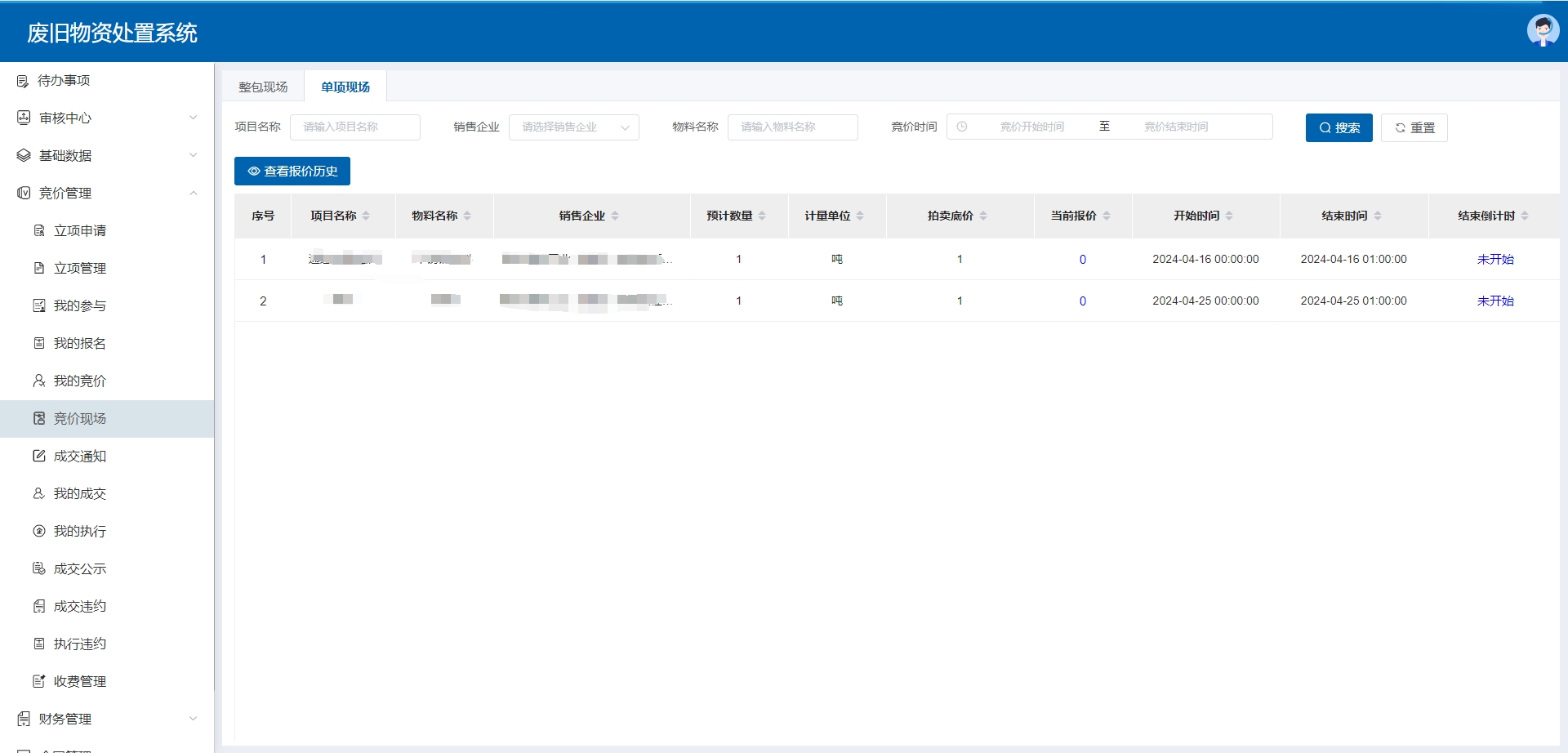Focus the 物料名称 input field
The image size is (1568, 753).
coord(792,127)
